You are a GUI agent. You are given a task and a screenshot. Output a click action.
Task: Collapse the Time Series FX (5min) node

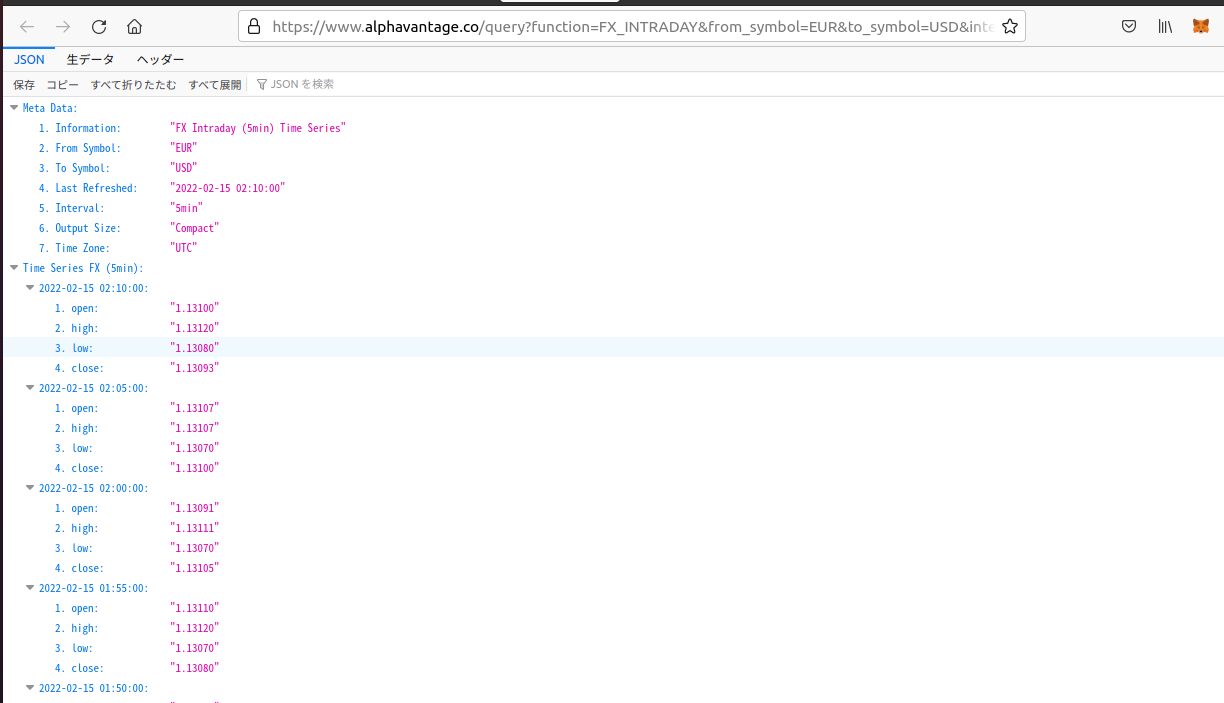[13, 267]
